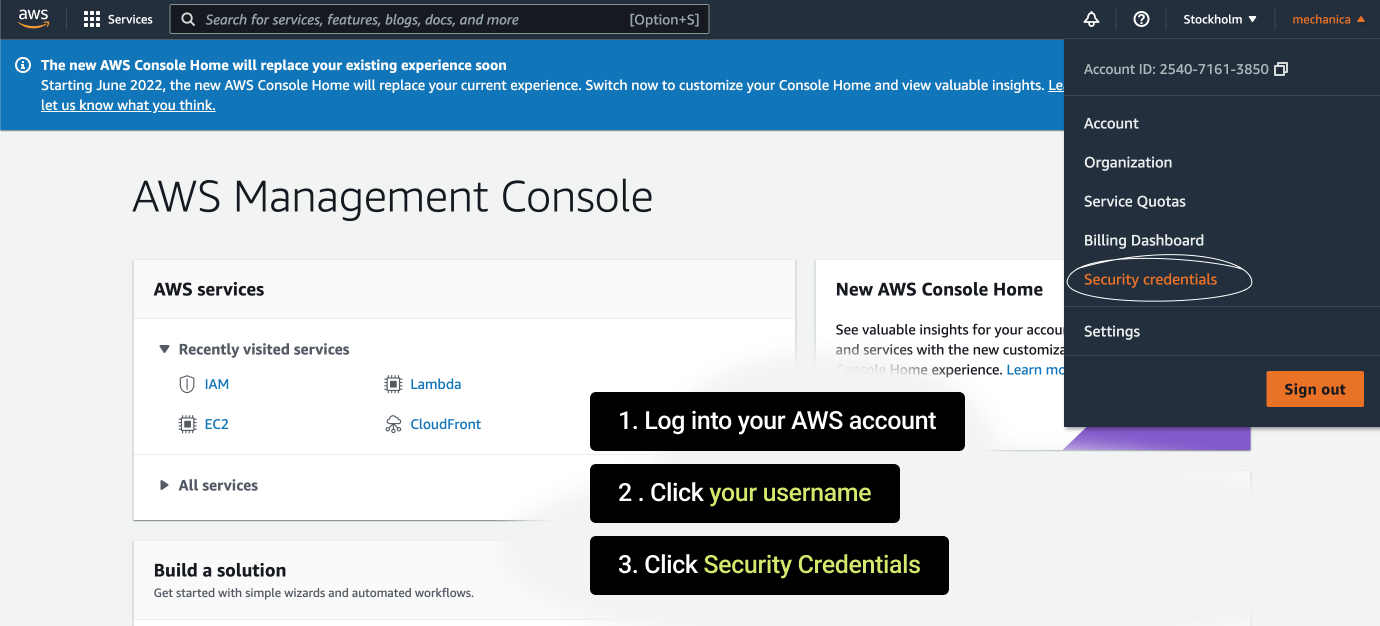The width and height of the screenshot is (1380, 626).
Task: Choose Security credentials menu entry
Action: 1150,279
